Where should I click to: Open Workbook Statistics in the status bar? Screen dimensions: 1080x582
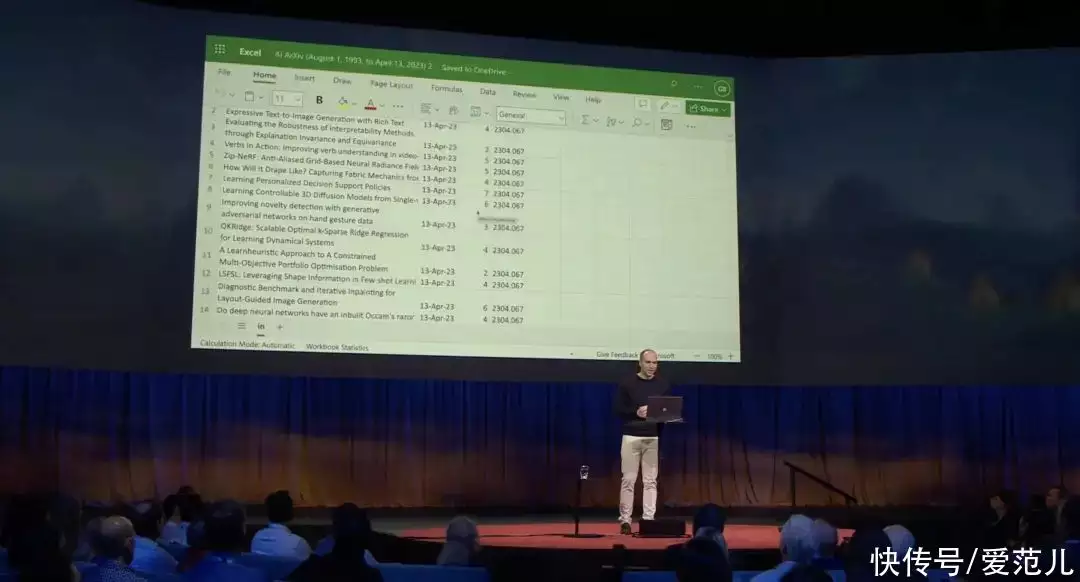click(x=337, y=347)
